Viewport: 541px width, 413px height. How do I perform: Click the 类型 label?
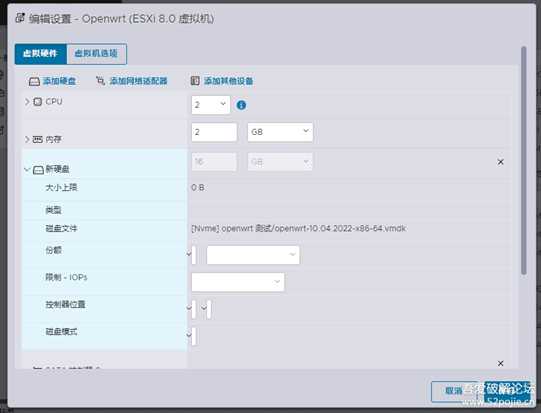point(53,210)
